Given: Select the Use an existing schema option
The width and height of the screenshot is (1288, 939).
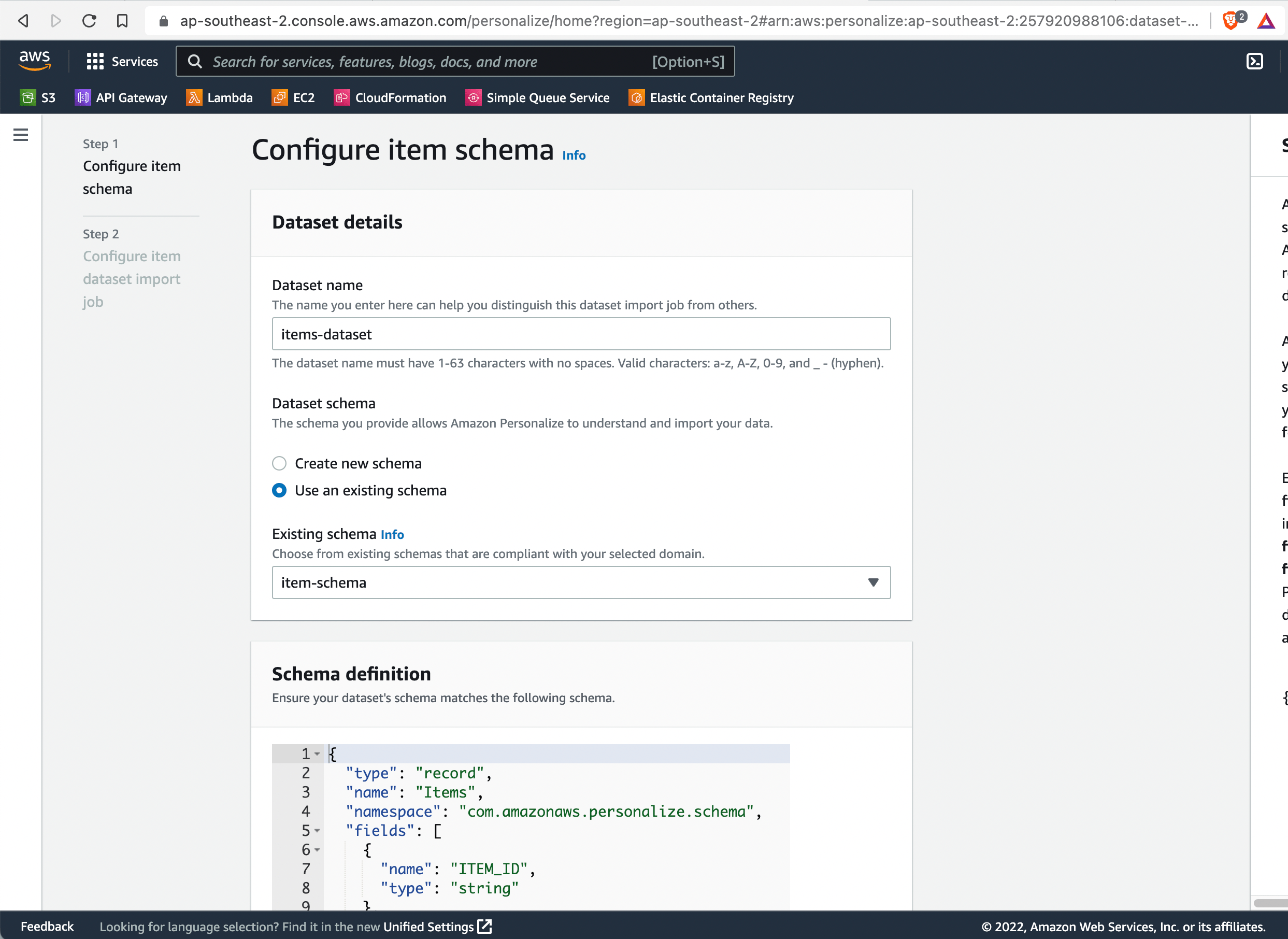Looking at the screenshot, I should pyautogui.click(x=279, y=490).
